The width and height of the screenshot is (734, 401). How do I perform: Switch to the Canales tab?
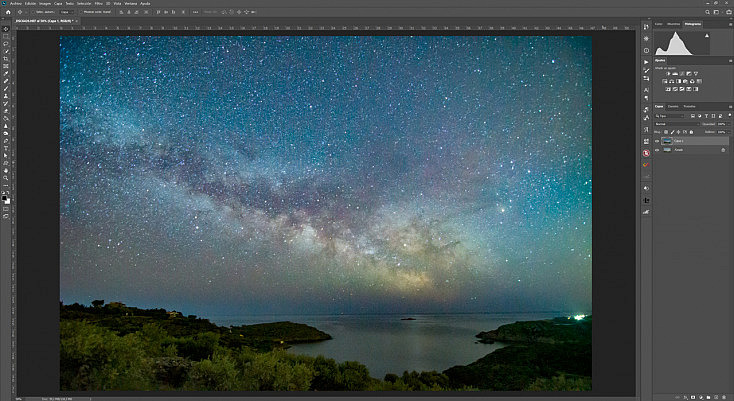pos(673,106)
